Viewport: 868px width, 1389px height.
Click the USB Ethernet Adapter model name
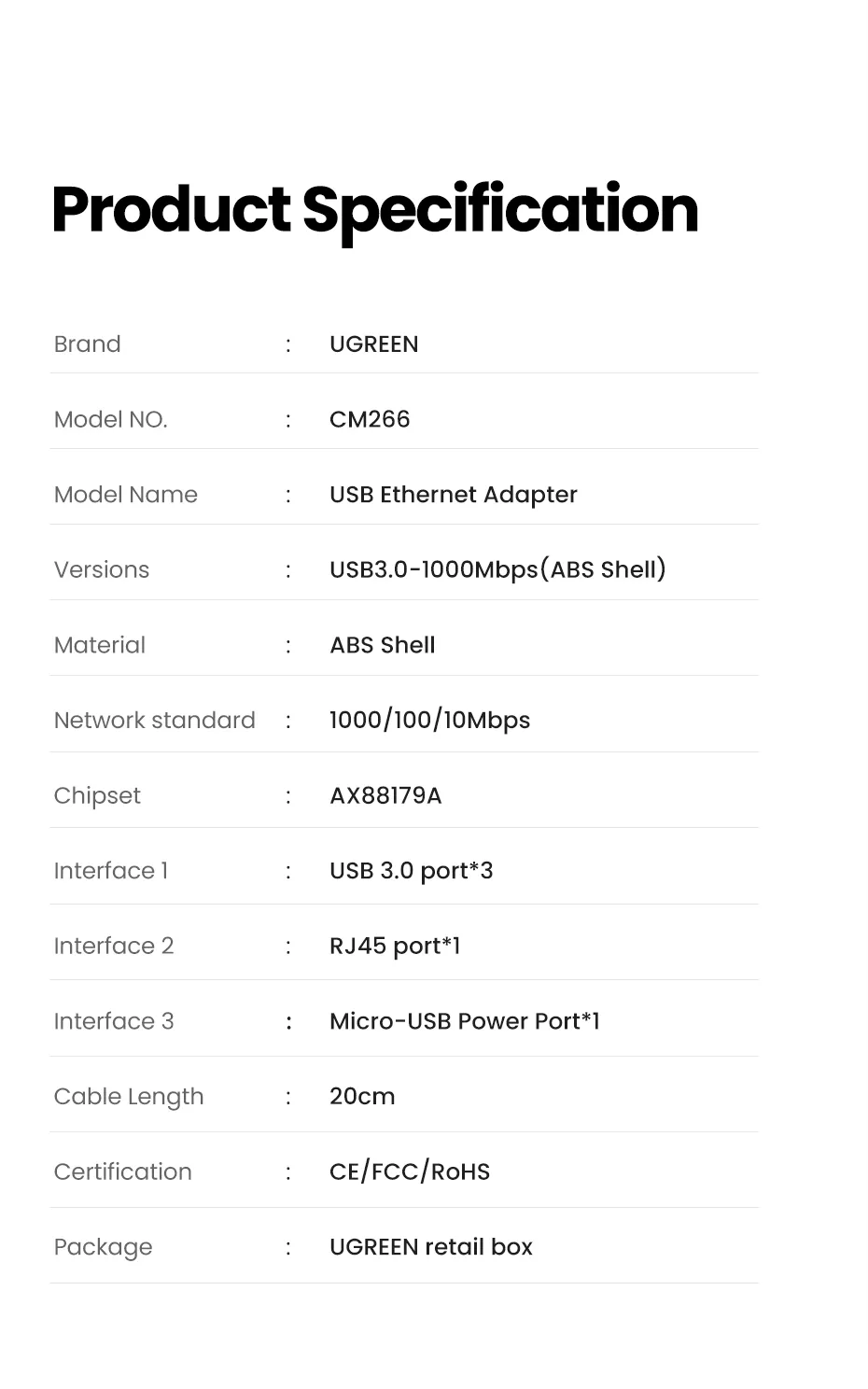pyautogui.click(x=453, y=495)
